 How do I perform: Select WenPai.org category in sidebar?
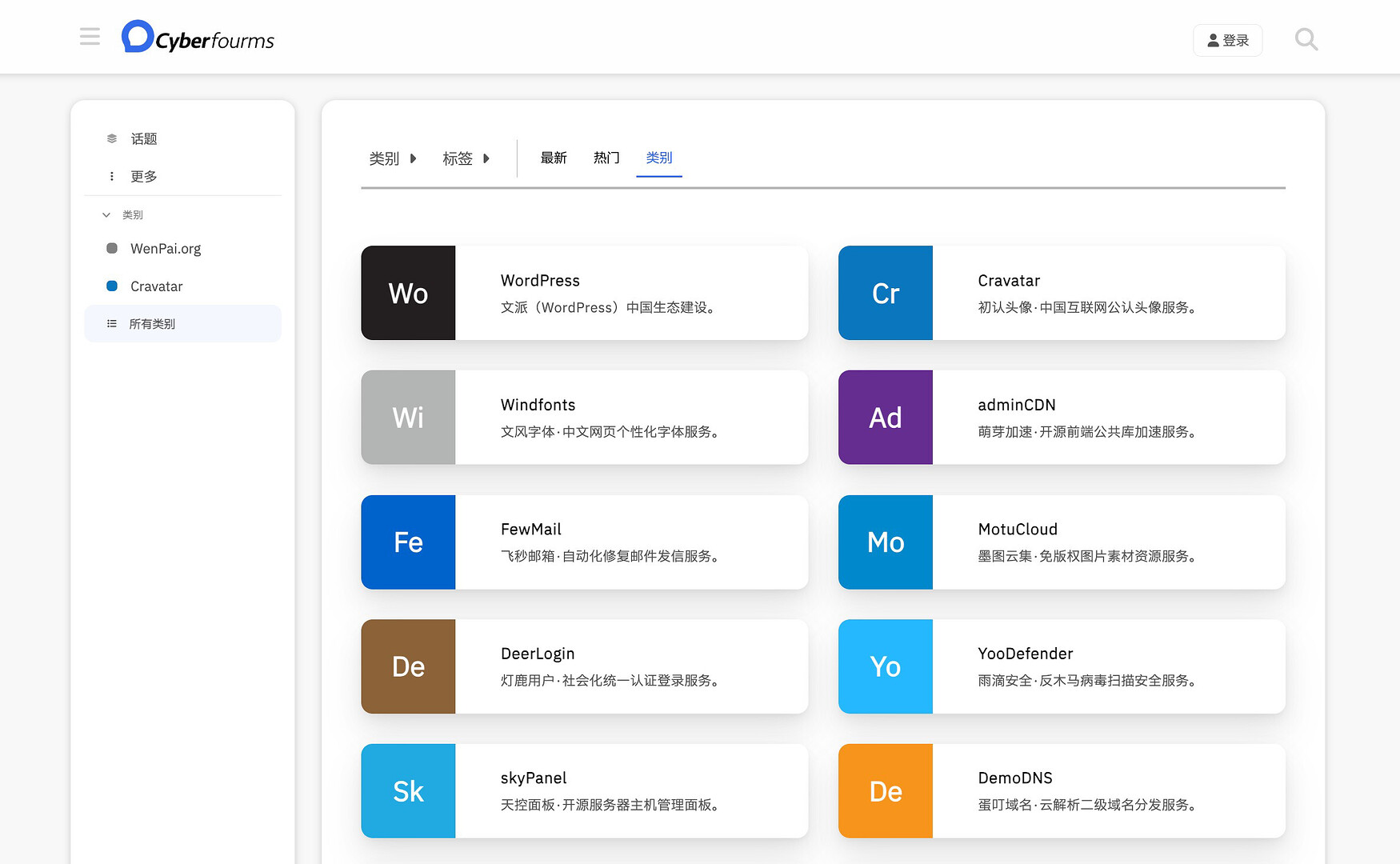point(166,249)
